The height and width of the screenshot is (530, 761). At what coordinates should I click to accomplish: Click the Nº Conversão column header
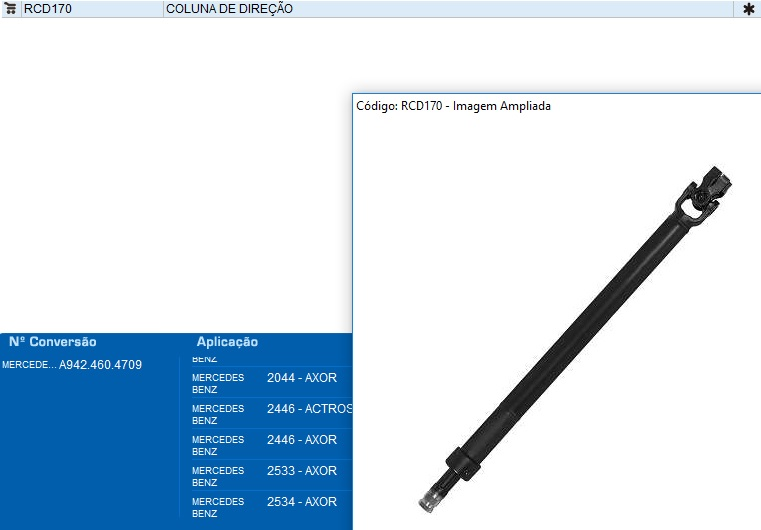(52, 342)
